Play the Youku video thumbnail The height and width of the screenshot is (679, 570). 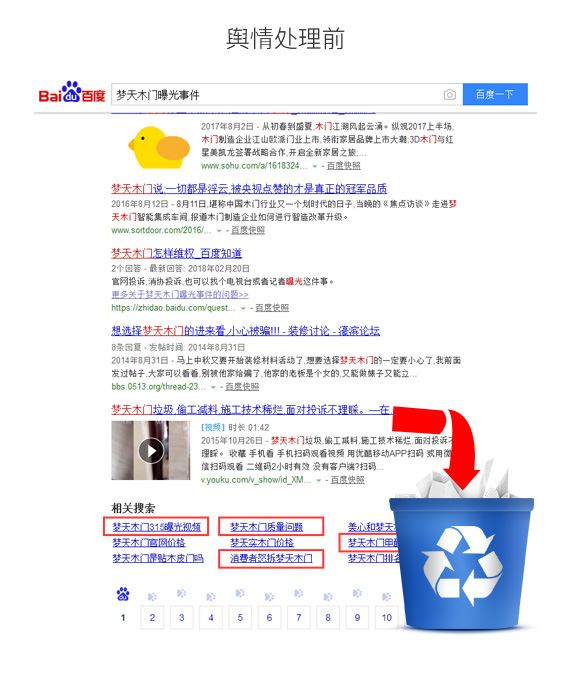click(x=151, y=451)
